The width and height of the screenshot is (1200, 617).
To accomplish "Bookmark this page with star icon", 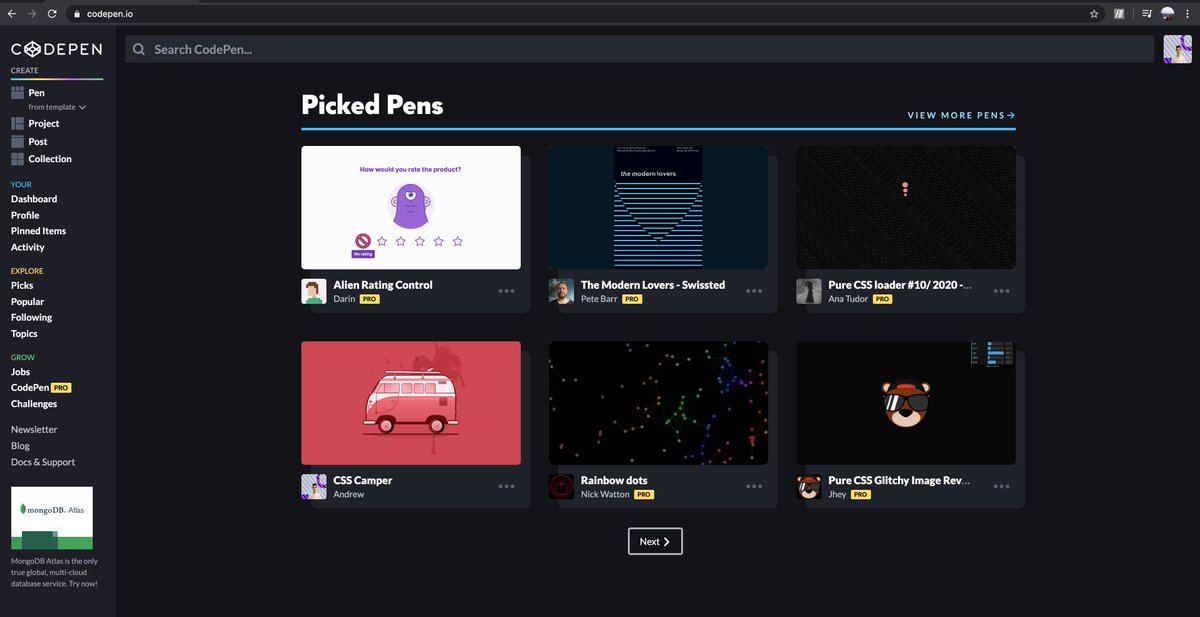I will click(x=1094, y=14).
